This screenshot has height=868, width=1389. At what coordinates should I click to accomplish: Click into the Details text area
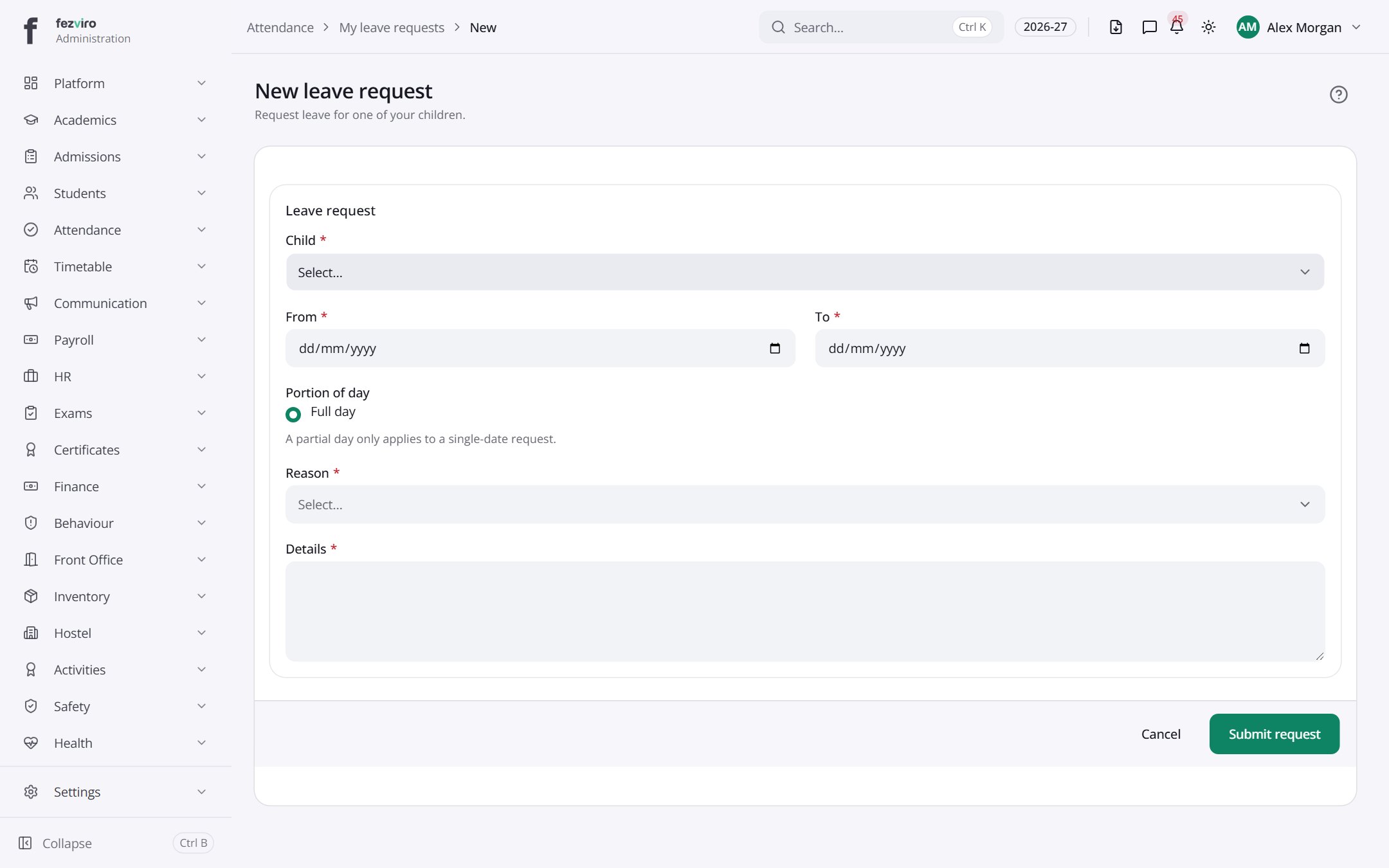[804, 611]
